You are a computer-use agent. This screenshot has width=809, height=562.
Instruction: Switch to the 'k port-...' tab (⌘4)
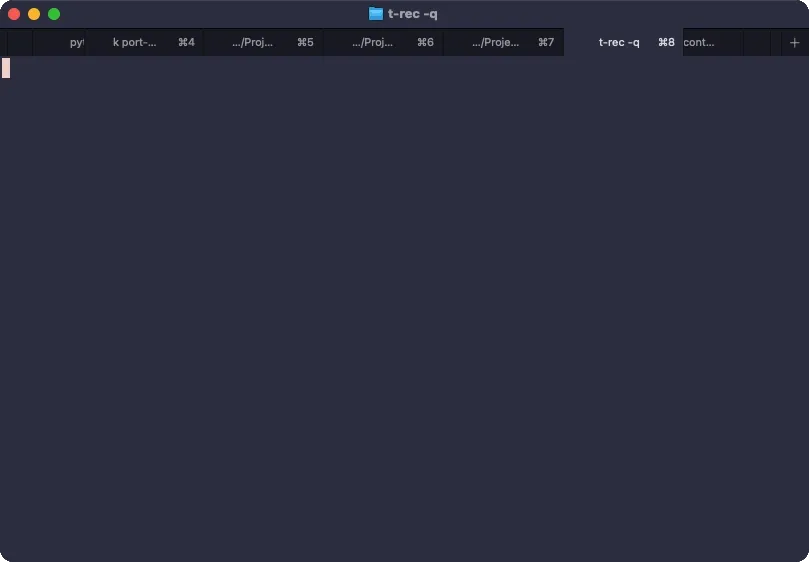point(144,42)
